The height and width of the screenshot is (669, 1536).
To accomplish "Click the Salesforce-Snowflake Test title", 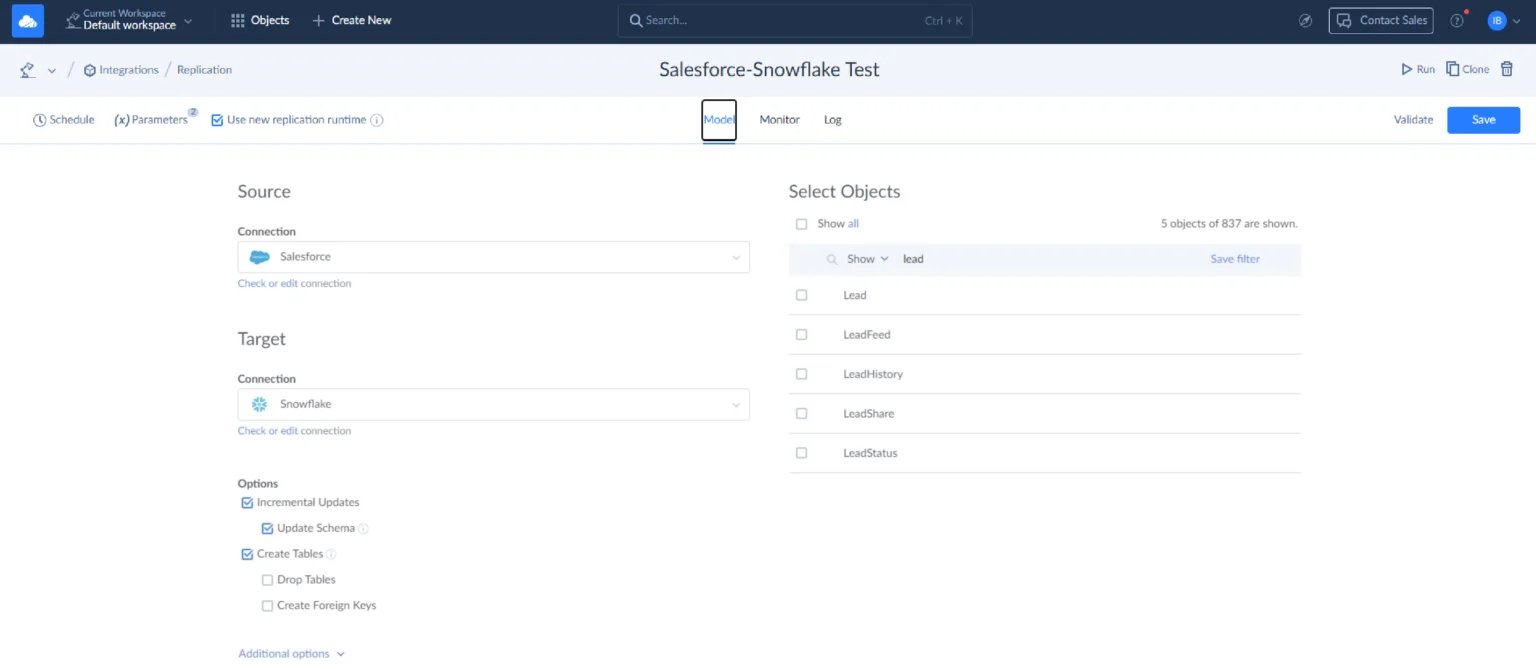I will pyautogui.click(x=769, y=70).
